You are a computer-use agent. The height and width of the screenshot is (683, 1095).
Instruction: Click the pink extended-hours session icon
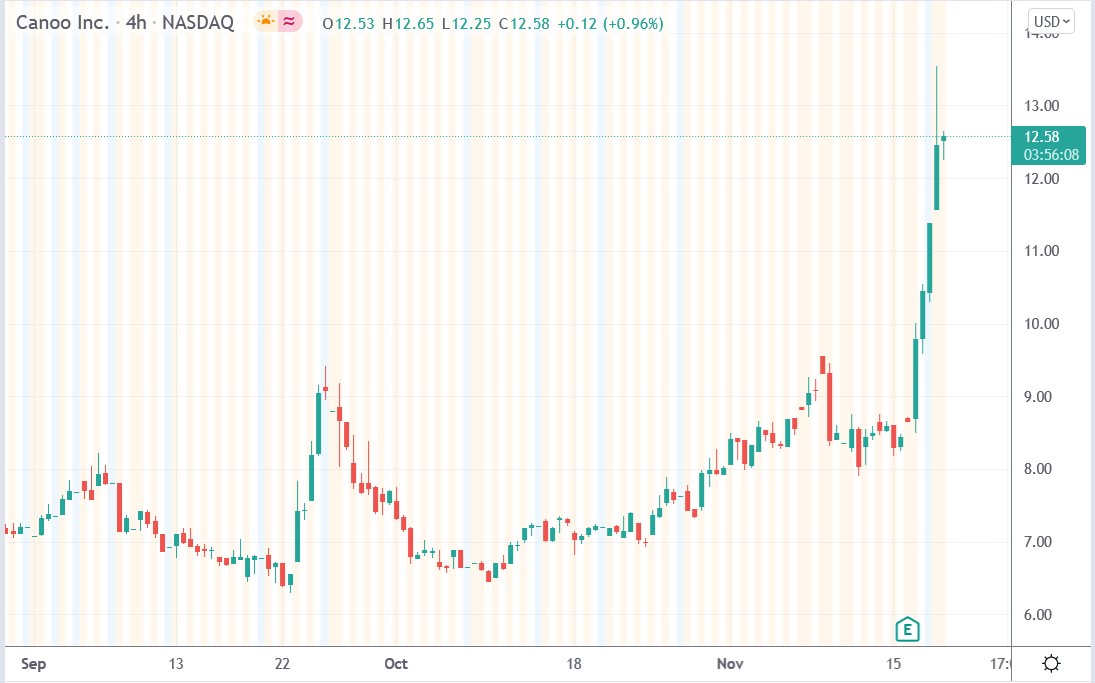(x=288, y=20)
